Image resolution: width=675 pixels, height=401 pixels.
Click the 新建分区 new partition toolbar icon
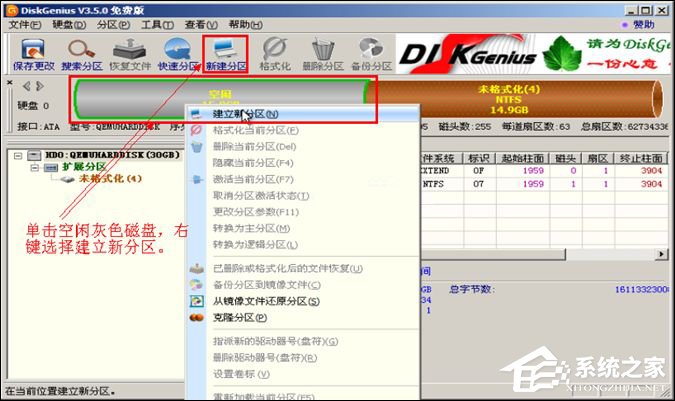point(226,55)
